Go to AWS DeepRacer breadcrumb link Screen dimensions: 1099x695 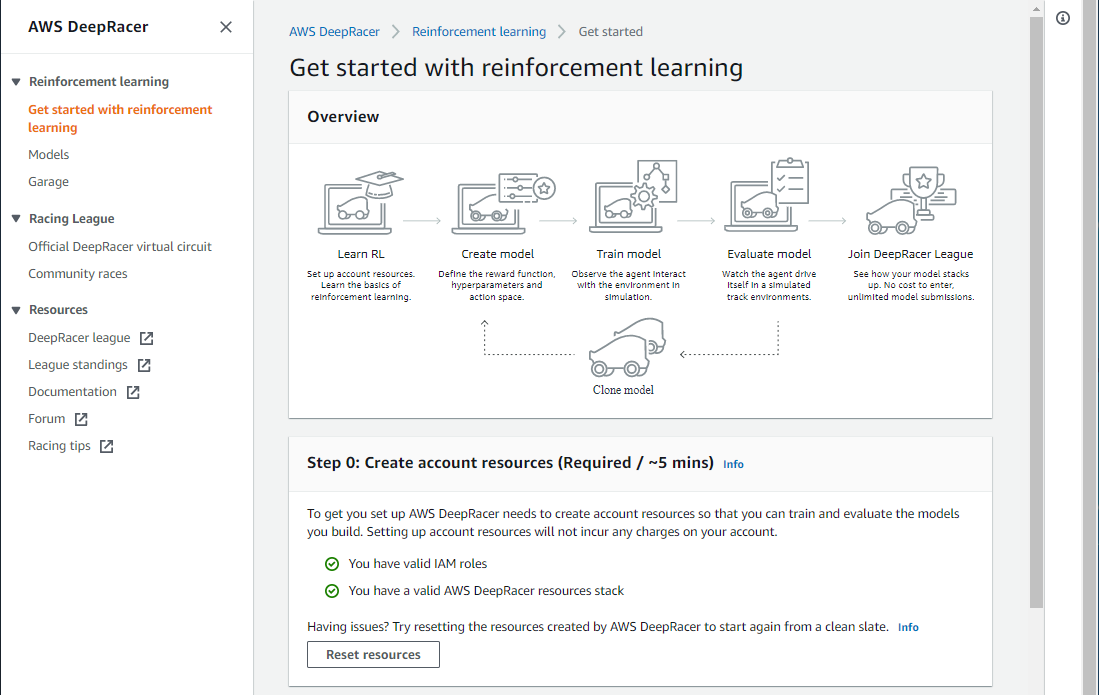pyautogui.click(x=334, y=32)
